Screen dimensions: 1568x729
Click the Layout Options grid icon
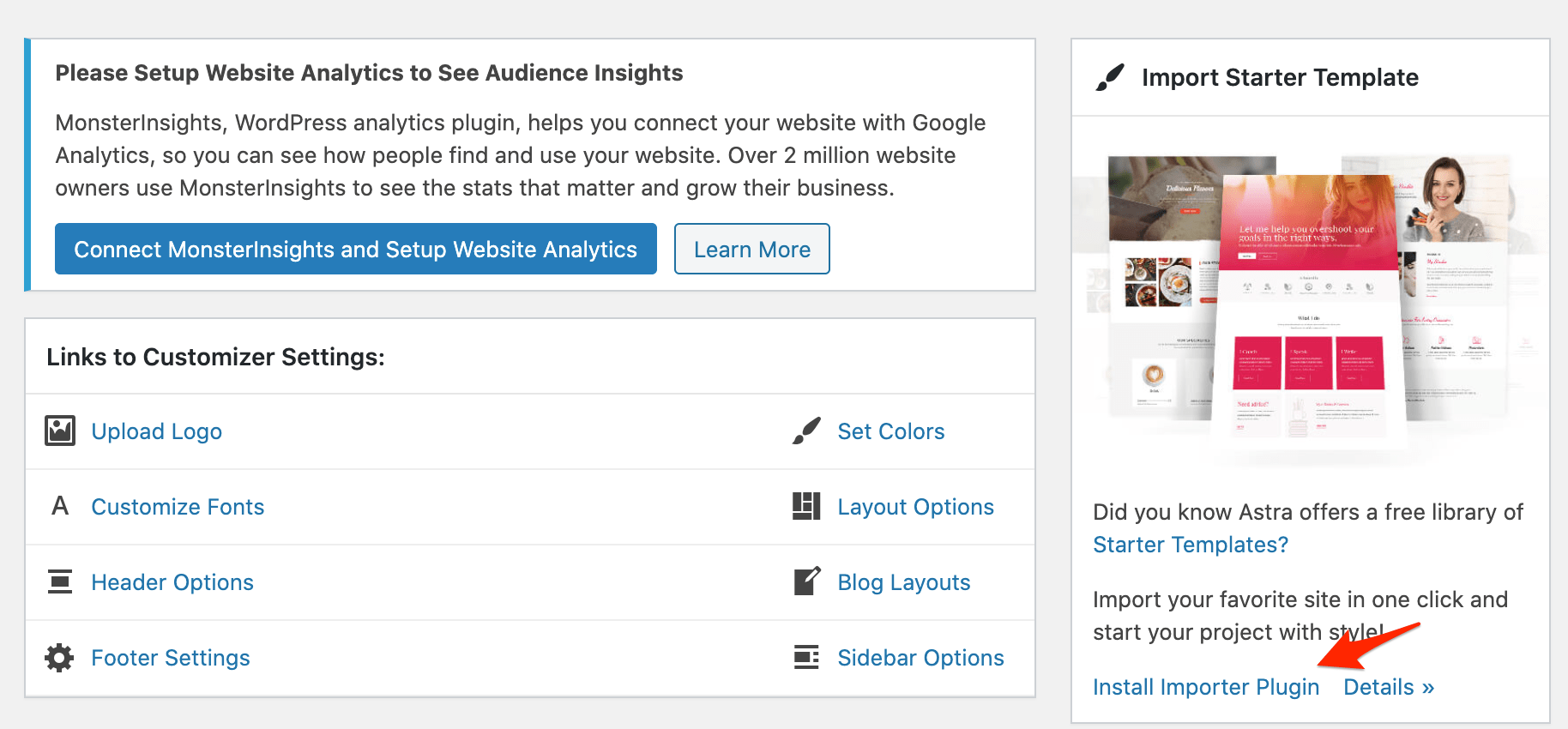806,506
